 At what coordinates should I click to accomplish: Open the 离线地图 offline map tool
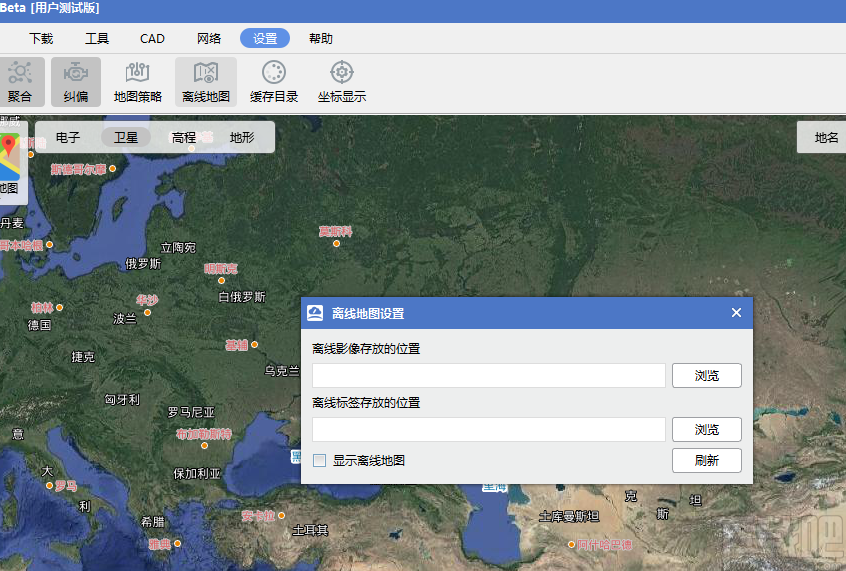206,81
